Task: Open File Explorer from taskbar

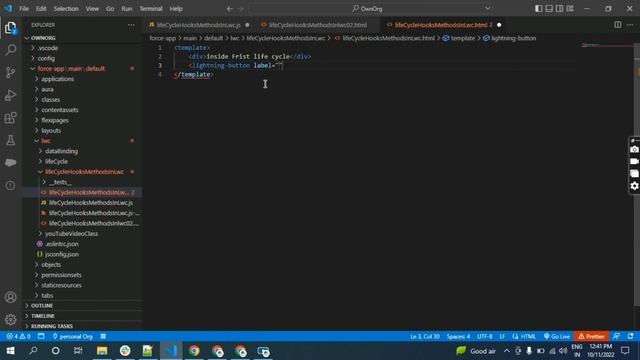Action: pyautogui.click(x=102, y=351)
